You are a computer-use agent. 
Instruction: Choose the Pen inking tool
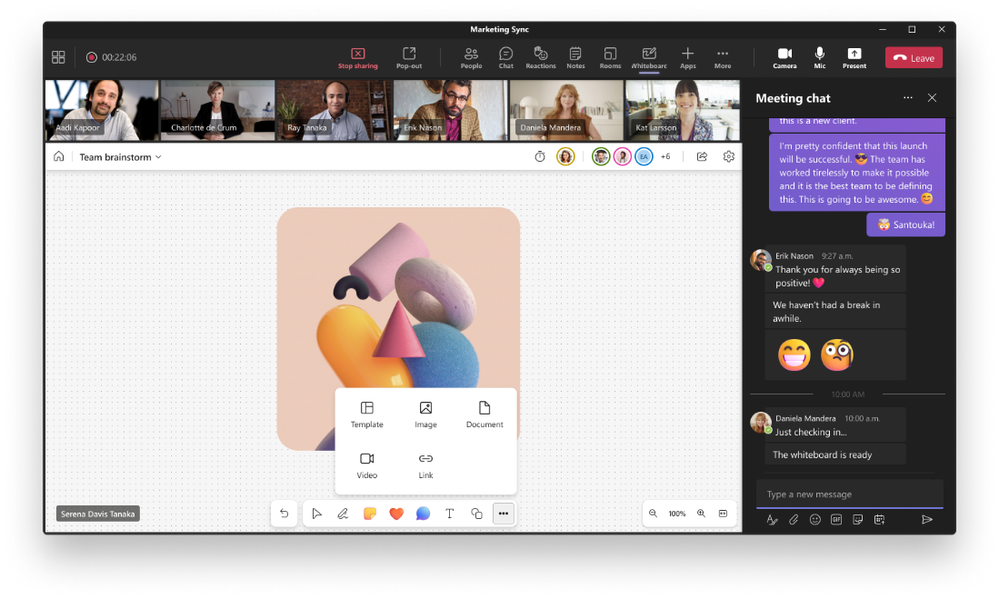click(343, 514)
